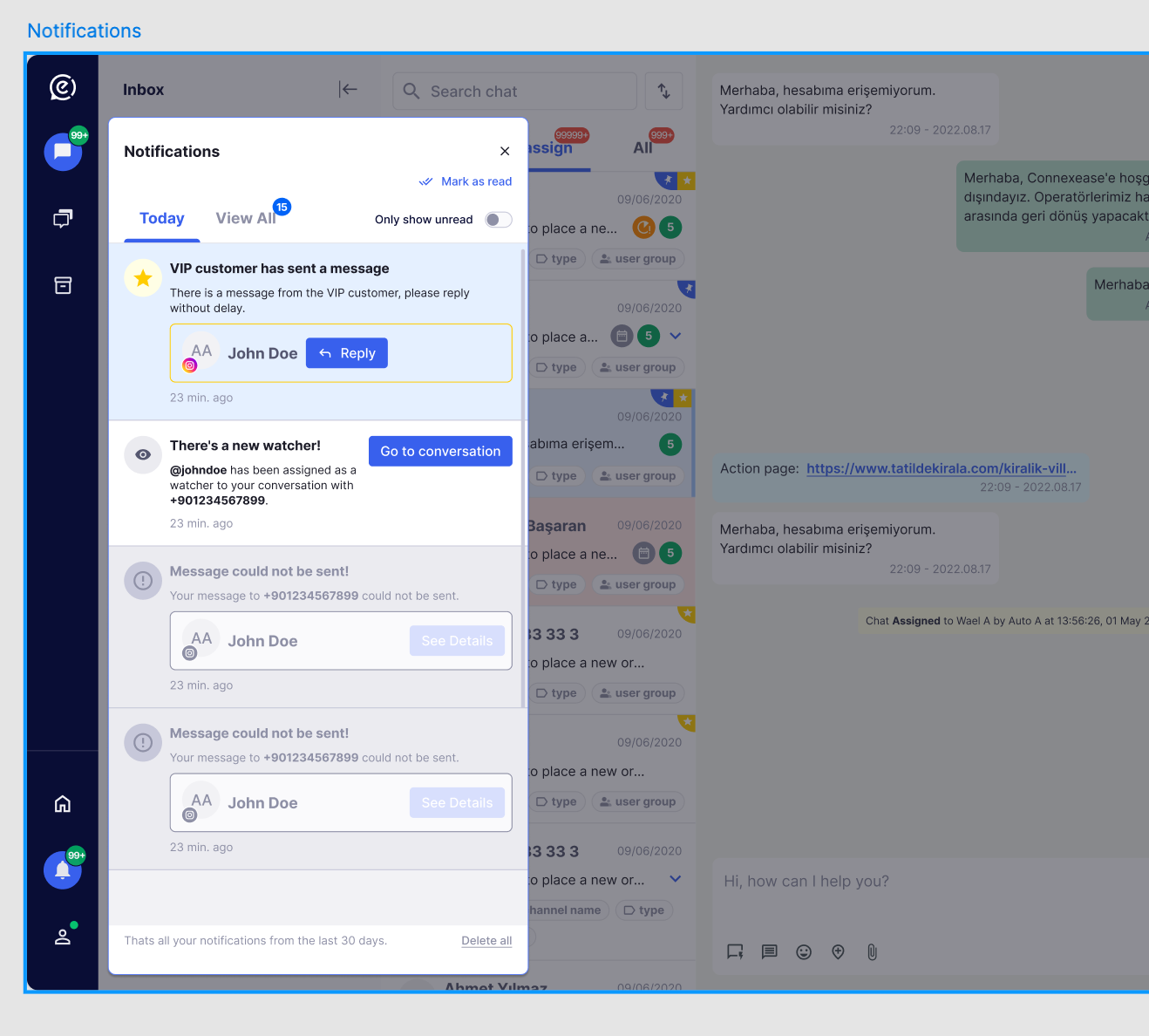Switch to the View All tab
Image resolution: width=1149 pixels, height=1036 pixels.
click(x=246, y=219)
